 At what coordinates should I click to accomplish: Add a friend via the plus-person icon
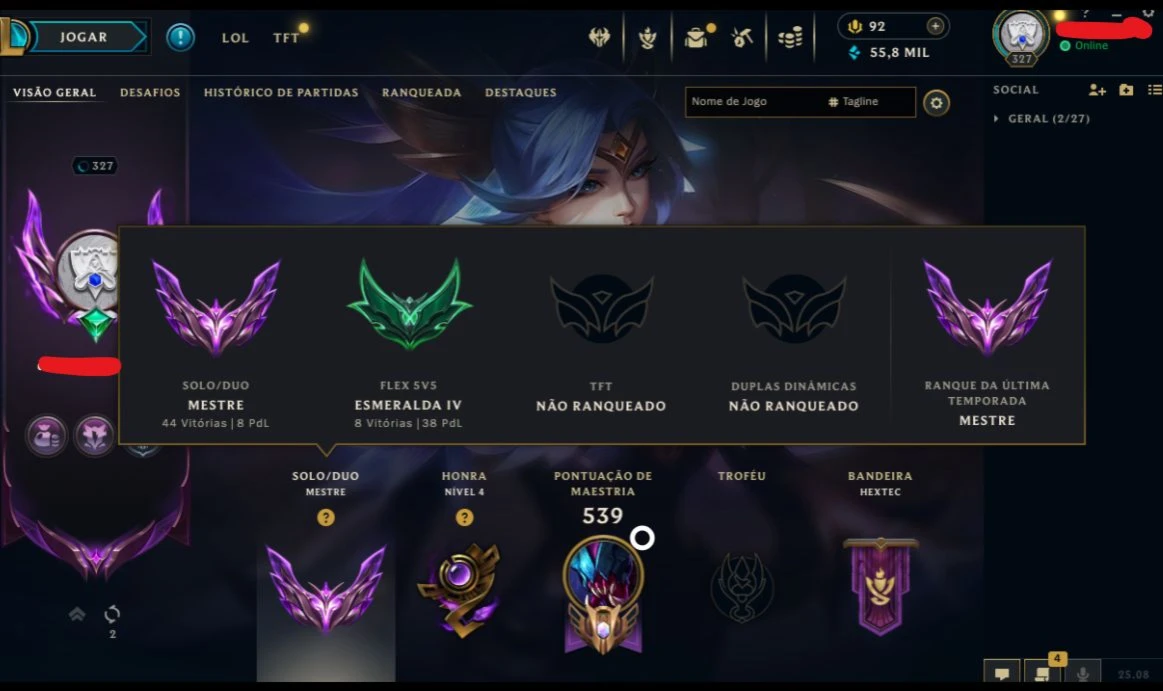click(x=1097, y=90)
